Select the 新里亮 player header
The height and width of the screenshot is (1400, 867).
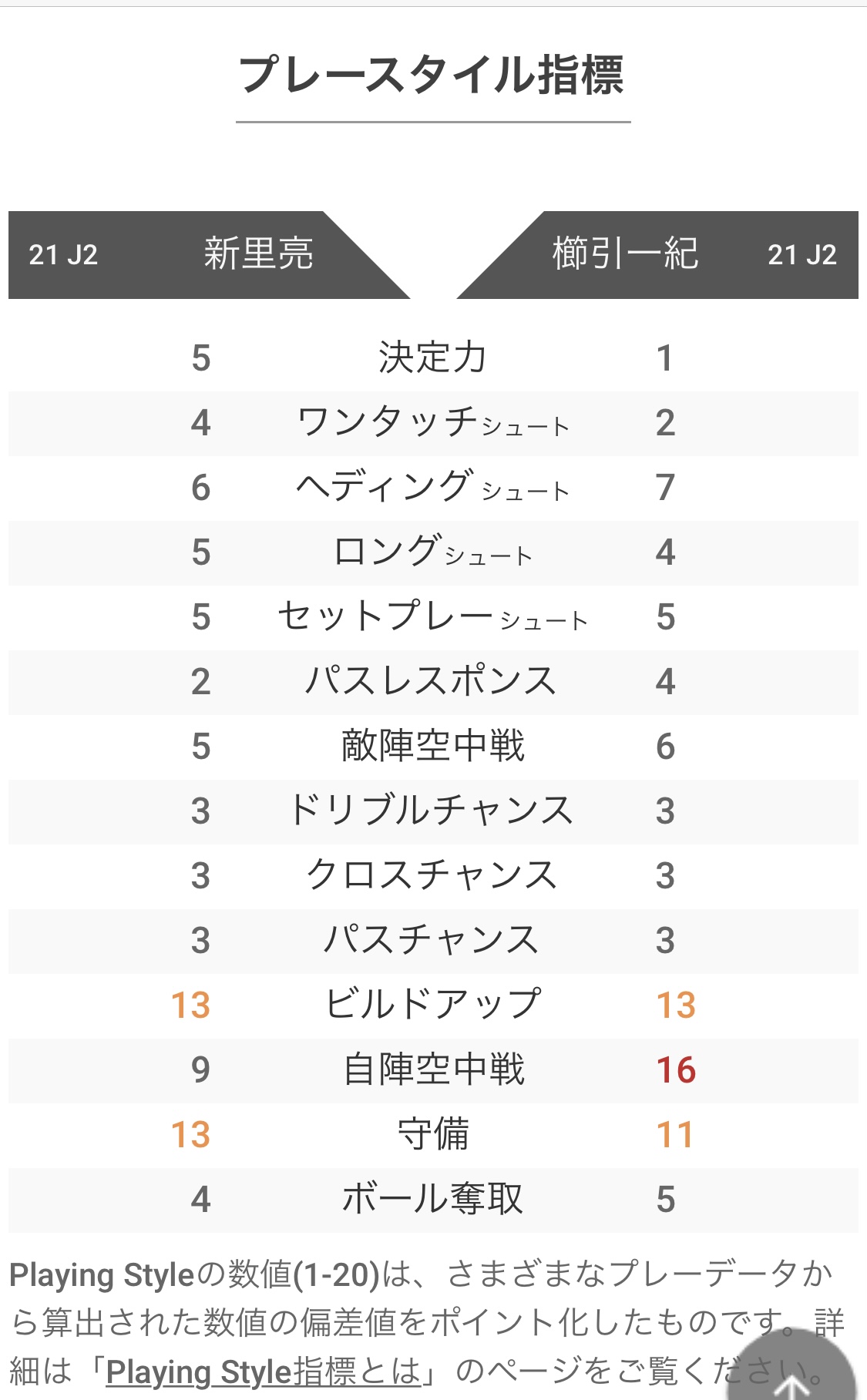258,254
